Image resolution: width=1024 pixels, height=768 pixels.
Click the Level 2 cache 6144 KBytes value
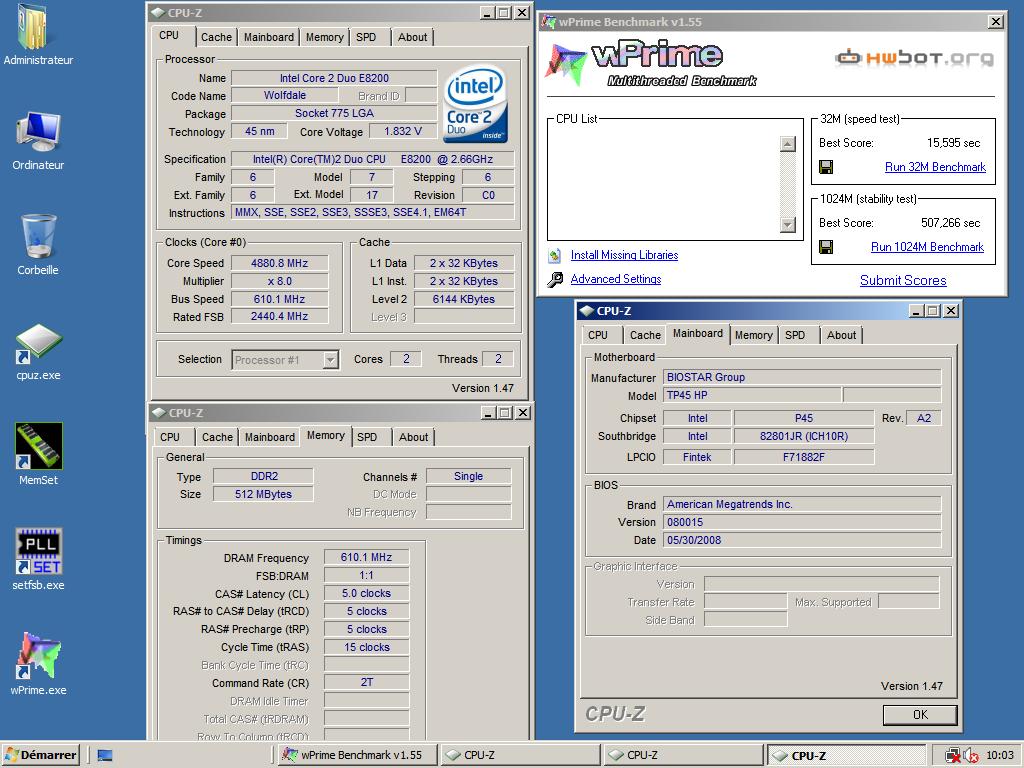(464, 299)
